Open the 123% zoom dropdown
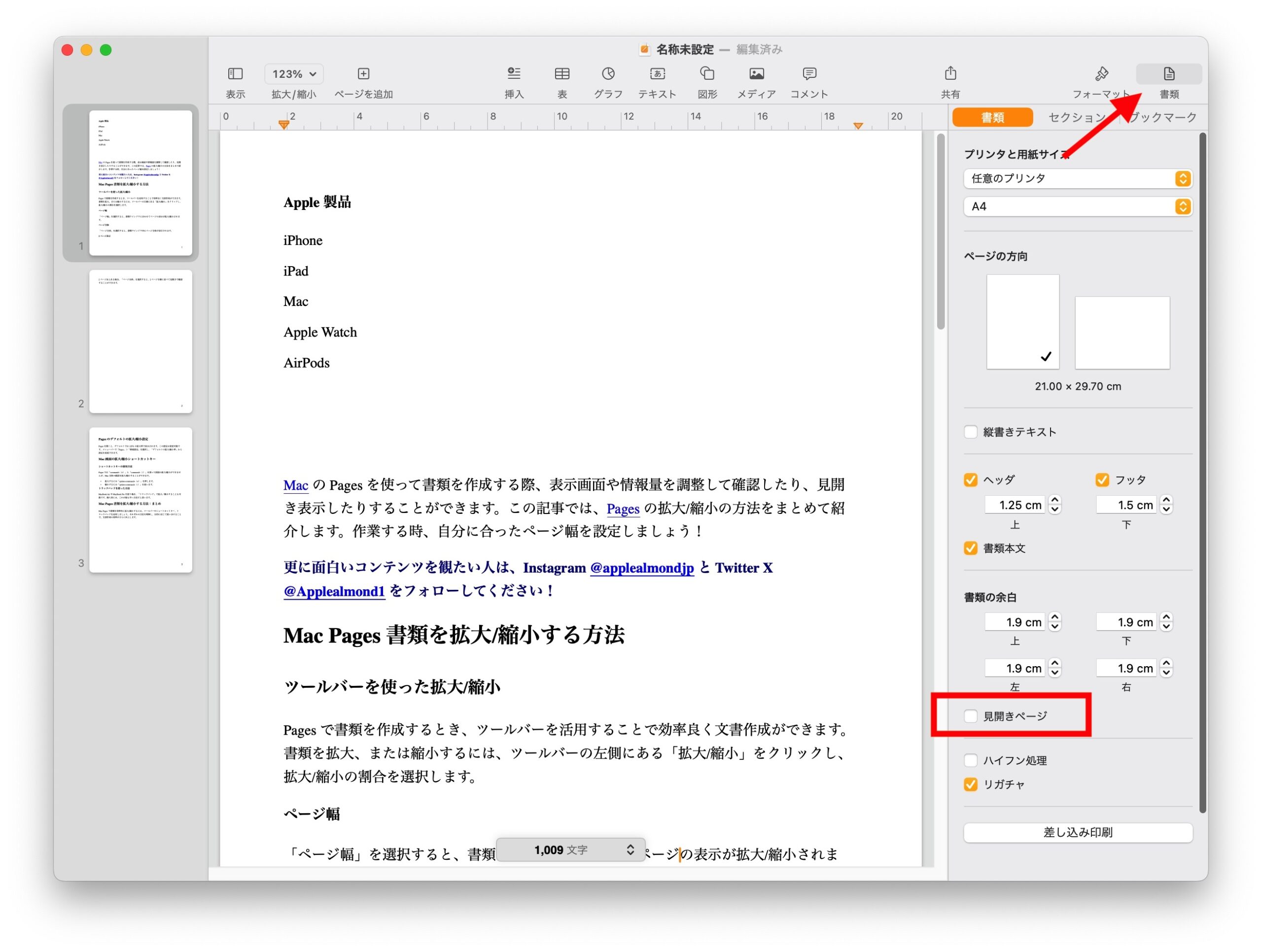1262x952 pixels. (294, 74)
